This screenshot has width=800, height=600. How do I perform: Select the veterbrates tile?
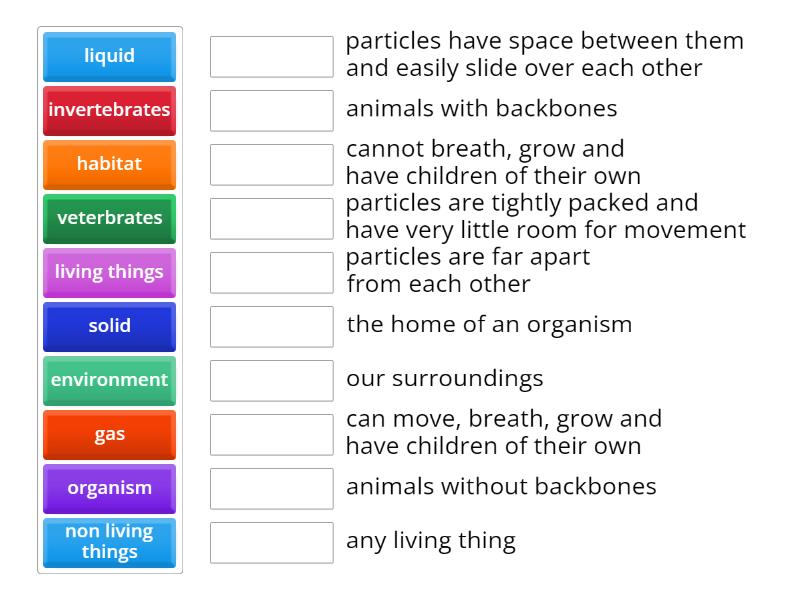[x=109, y=218]
